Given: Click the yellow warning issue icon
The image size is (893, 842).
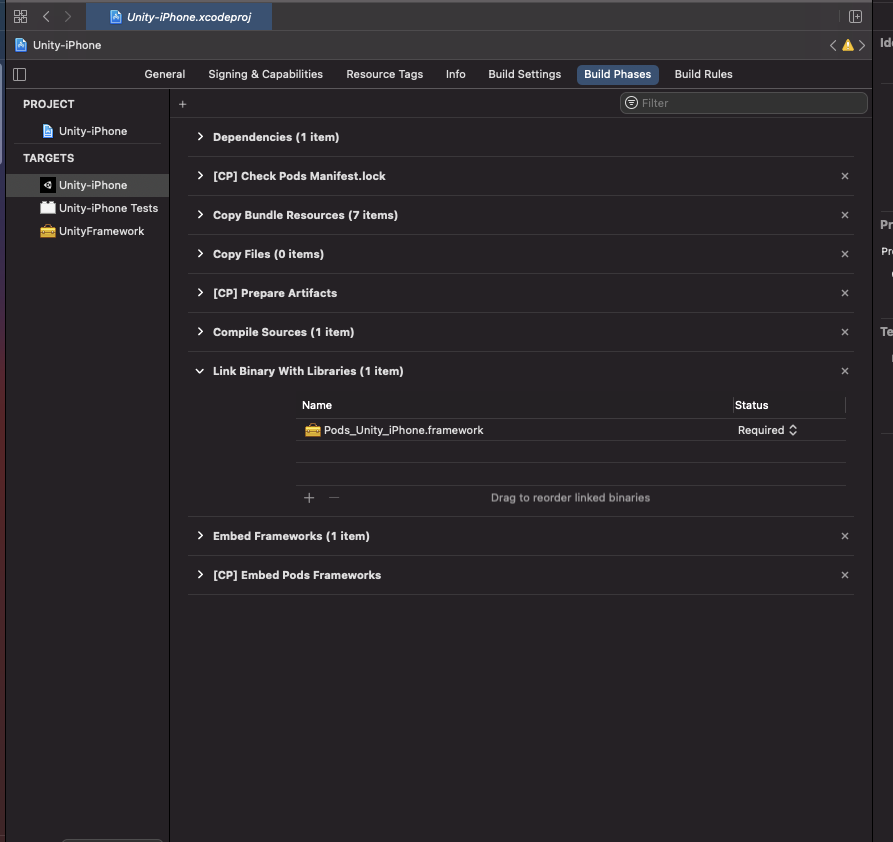Looking at the screenshot, I should pos(847,46).
